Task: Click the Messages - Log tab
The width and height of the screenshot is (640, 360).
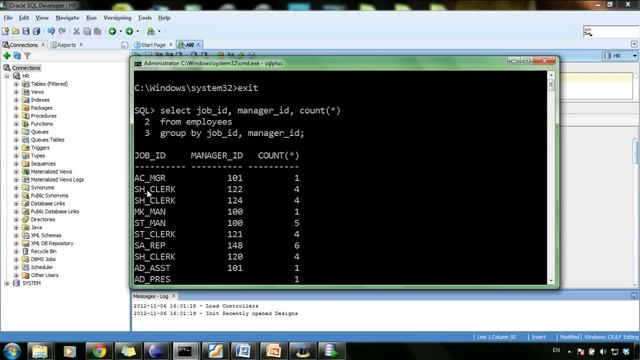Action: 151,296
